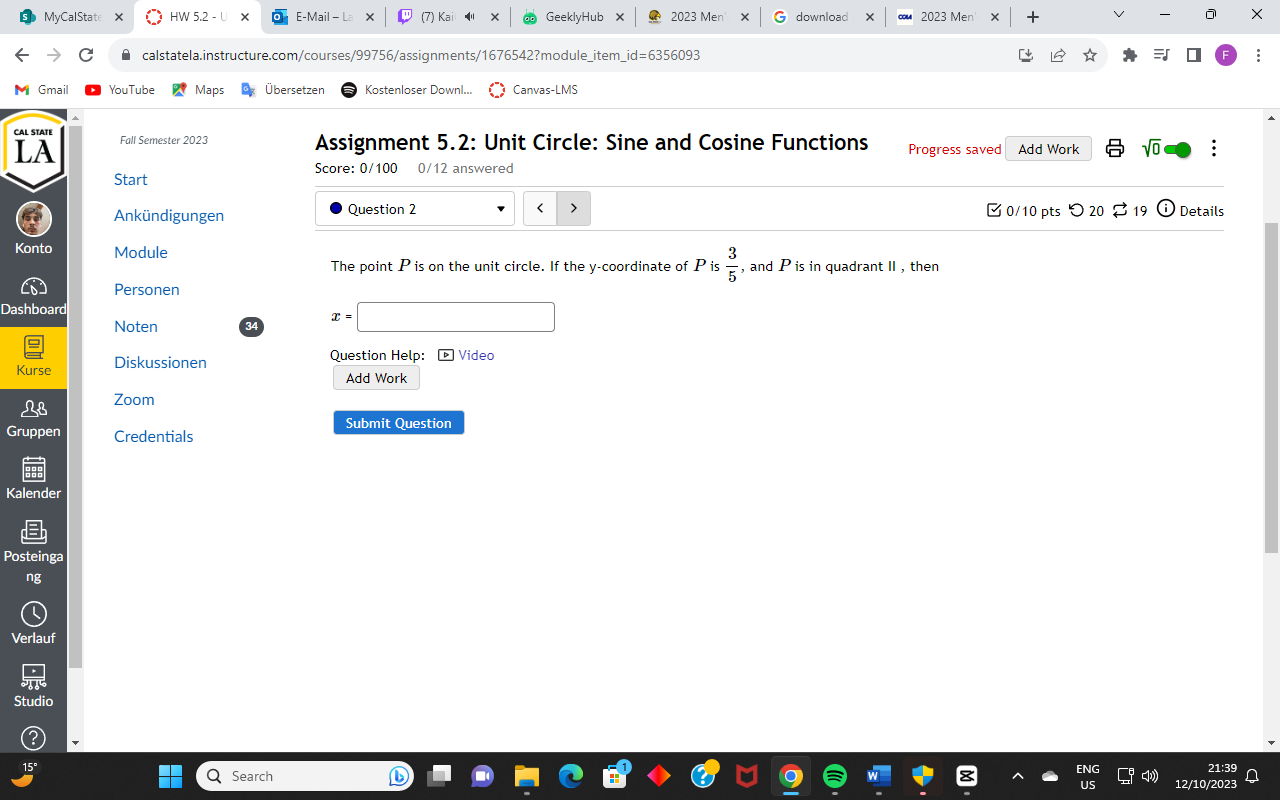This screenshot has height=800, width=1280.
Task: Click the x answer input field
Action: [455, 316]
